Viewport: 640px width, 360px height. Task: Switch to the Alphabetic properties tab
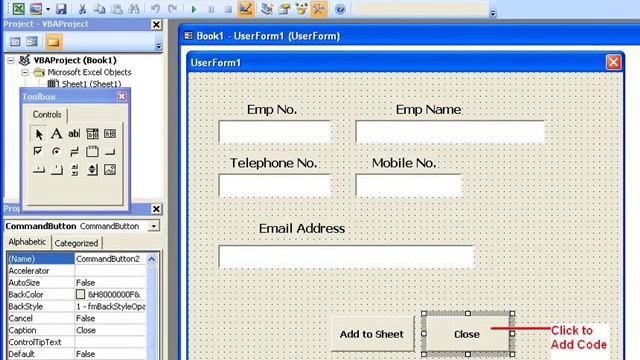point(27,242)
